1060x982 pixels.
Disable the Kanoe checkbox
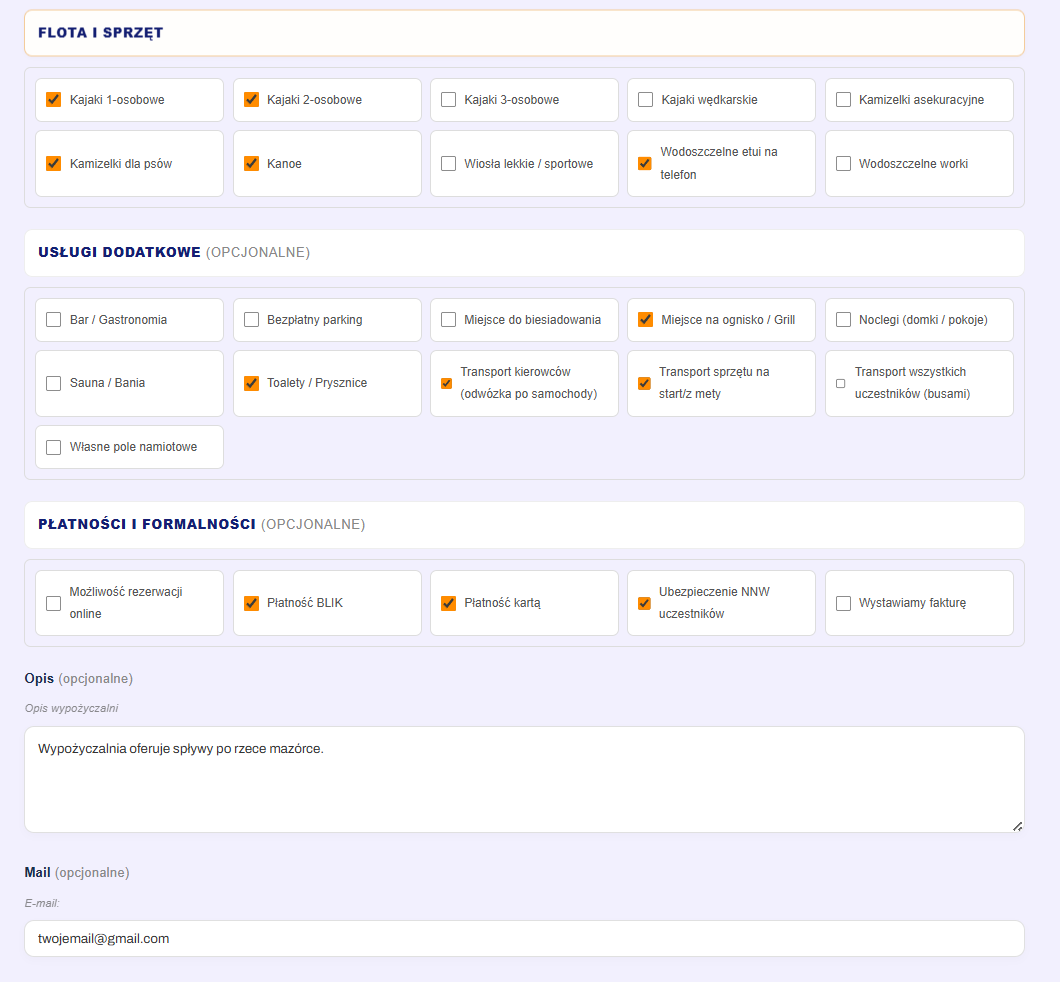point(251,163)
